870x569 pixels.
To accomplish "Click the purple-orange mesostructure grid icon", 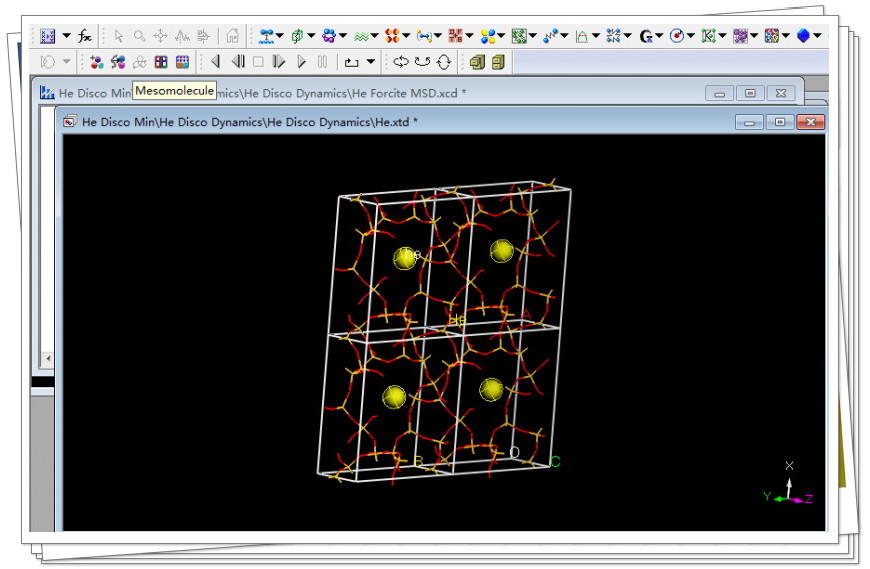I will tap(182, 62).
